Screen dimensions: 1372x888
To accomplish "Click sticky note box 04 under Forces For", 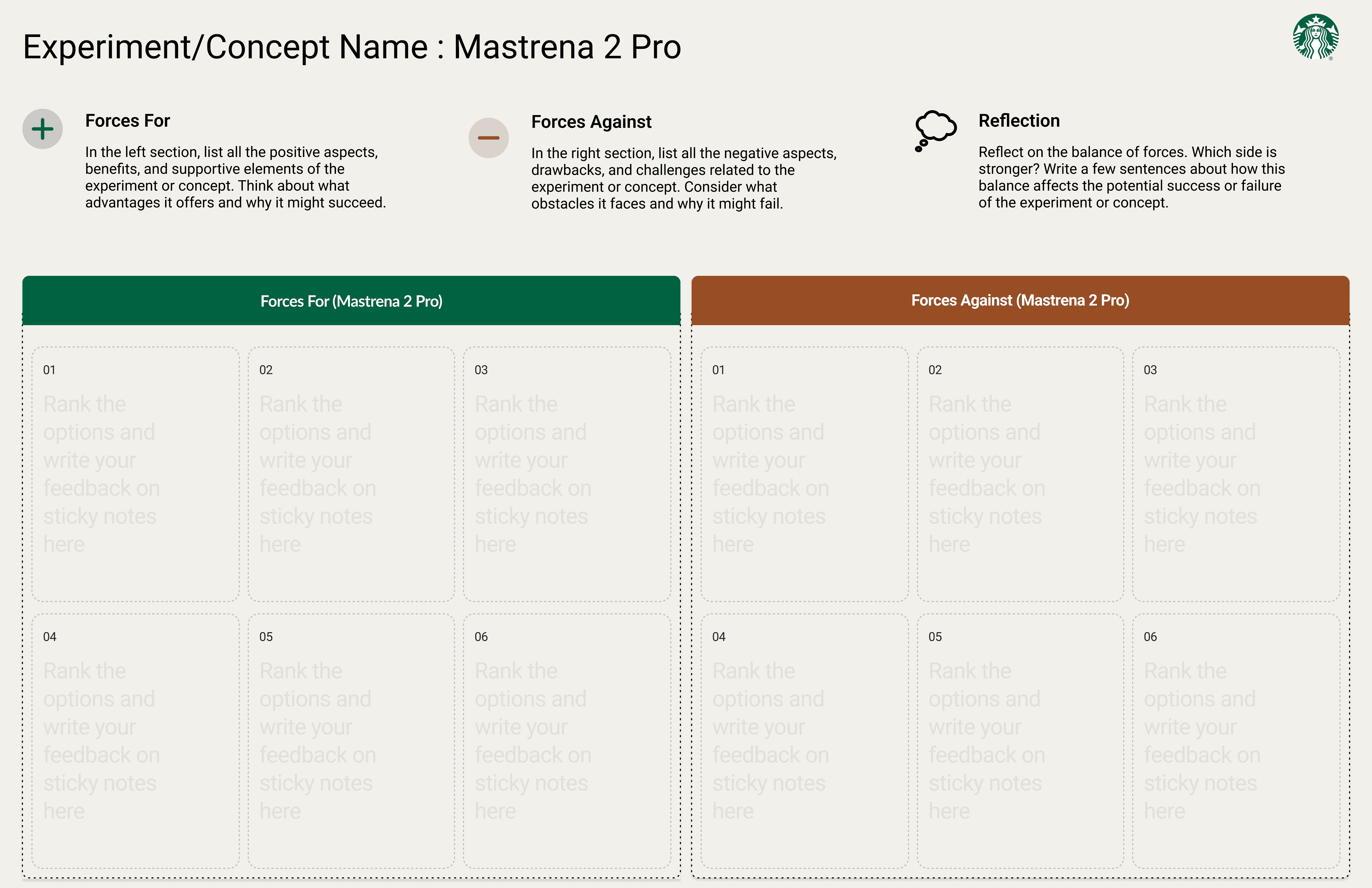I will point(135,741).
